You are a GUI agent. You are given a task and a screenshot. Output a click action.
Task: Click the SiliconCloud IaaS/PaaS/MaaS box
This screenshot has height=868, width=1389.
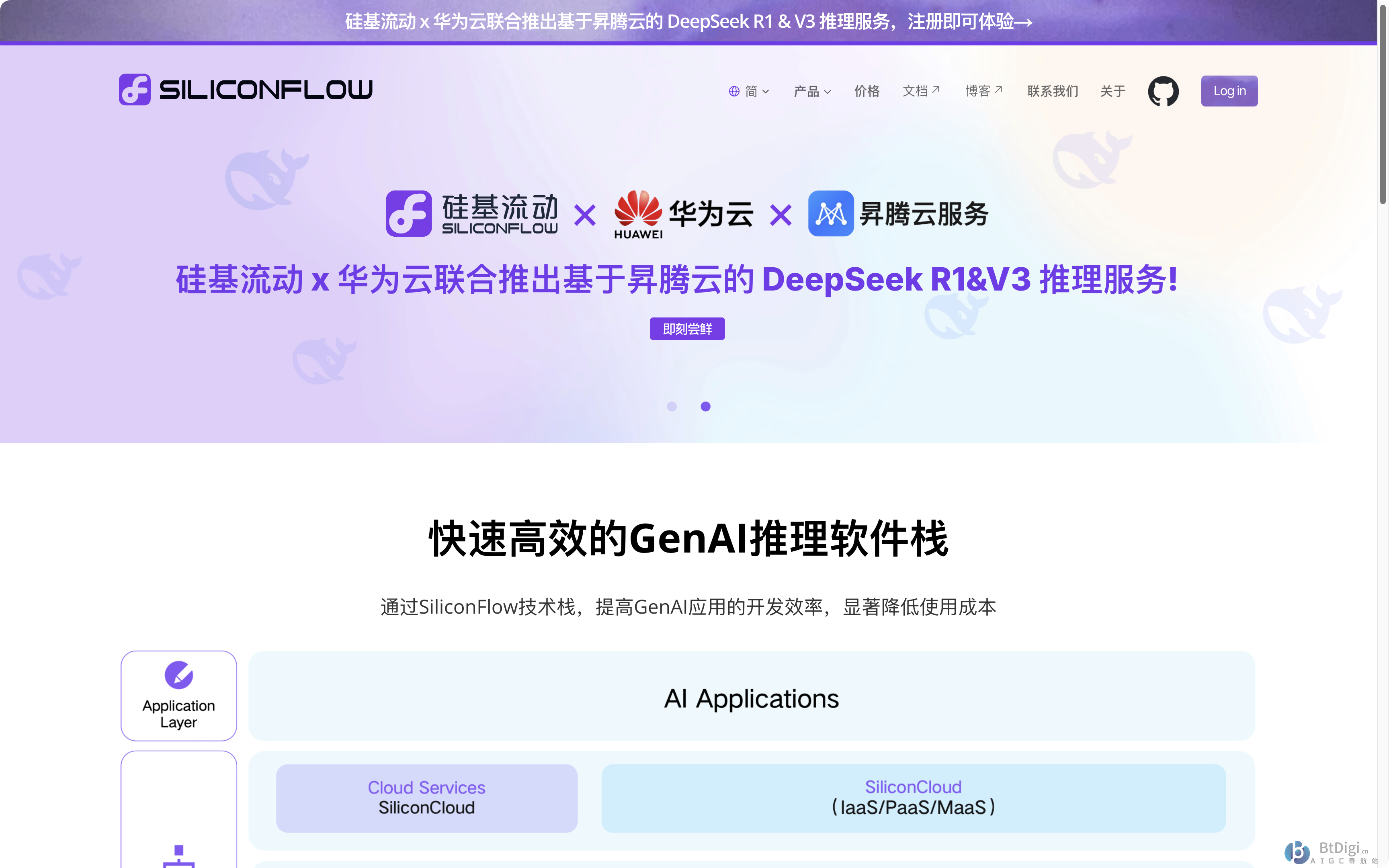913,798
